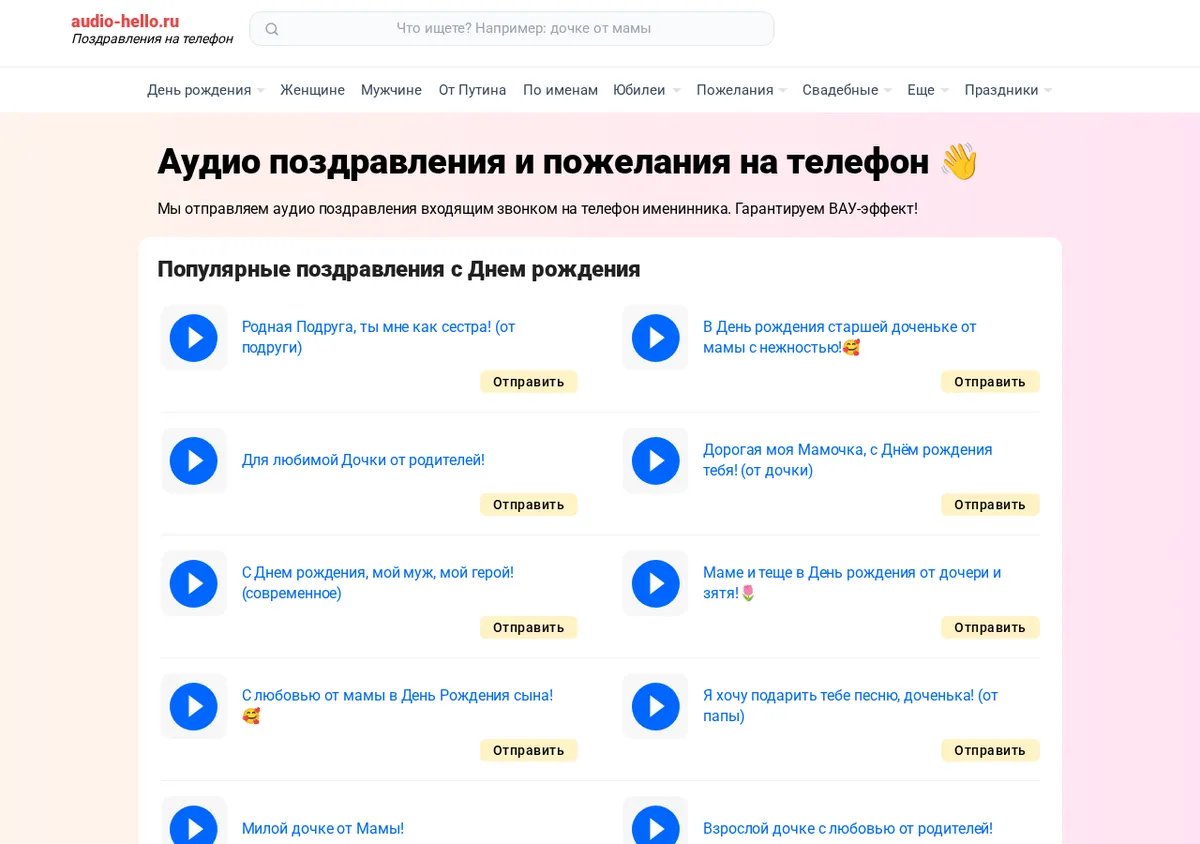This screenshot has height=844, width=1200.
Task: Expand the Праздники dropdown menu
Action: point(1008,90)
